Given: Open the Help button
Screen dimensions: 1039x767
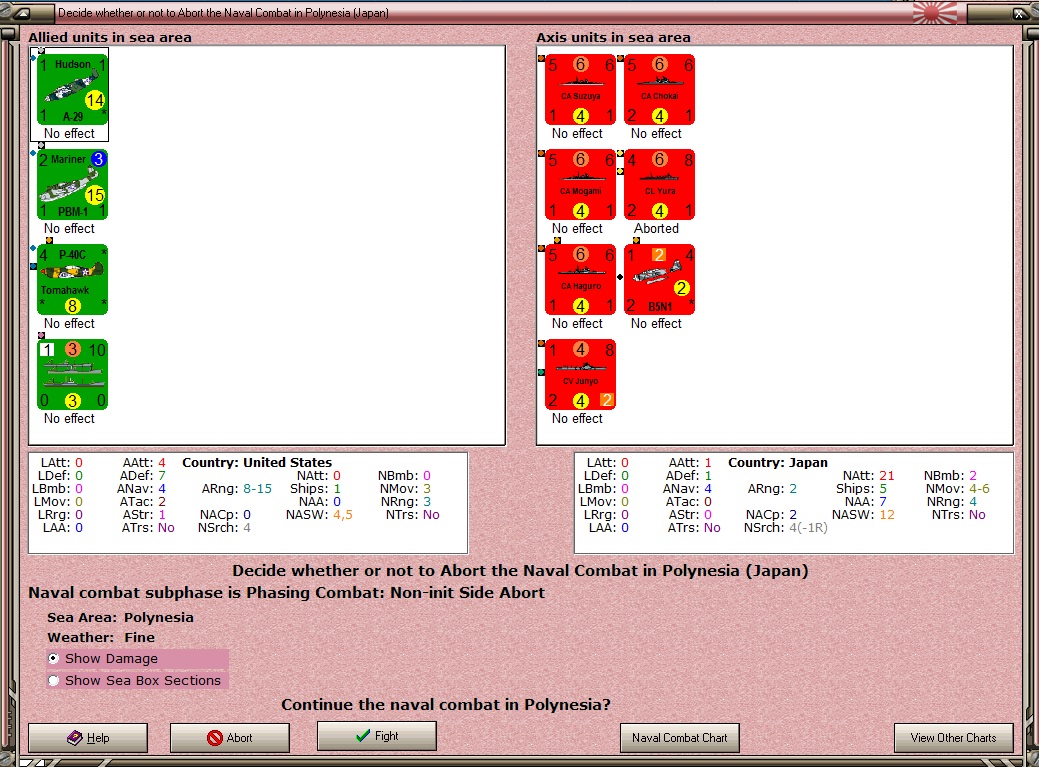Looking at the screenshot, I should pos(88,738).
